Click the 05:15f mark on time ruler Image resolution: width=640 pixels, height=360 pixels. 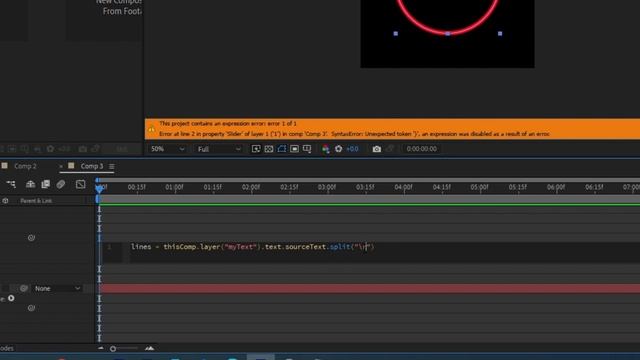(518, 187)
